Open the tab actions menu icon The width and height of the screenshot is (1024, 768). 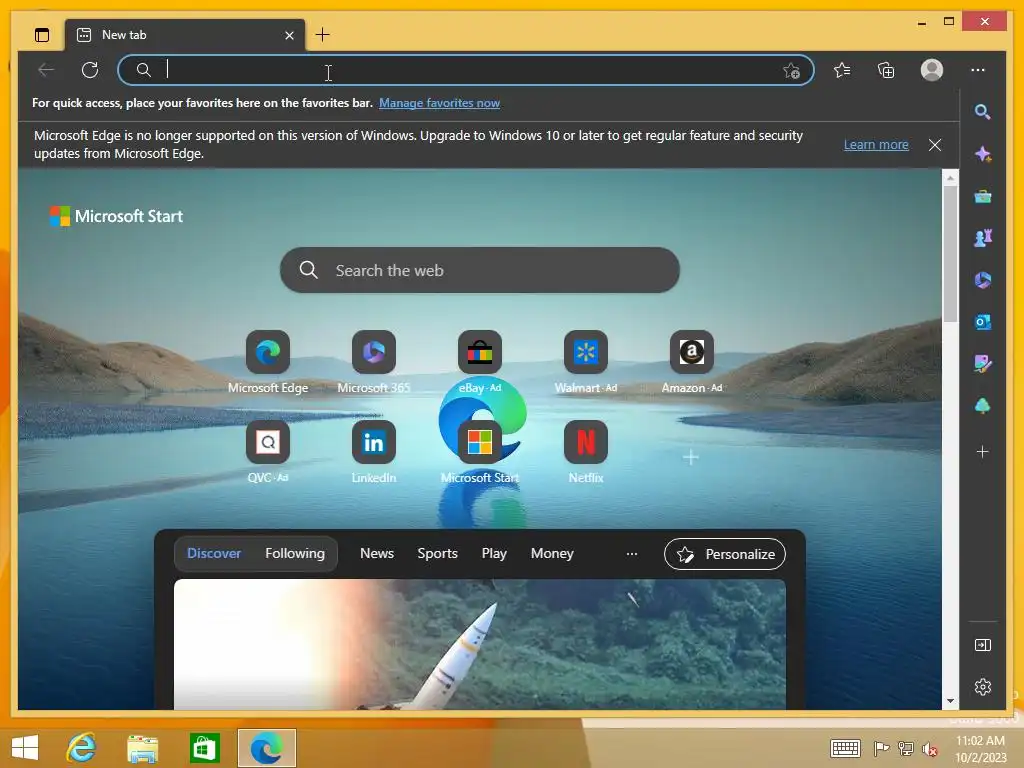point(42,35)
